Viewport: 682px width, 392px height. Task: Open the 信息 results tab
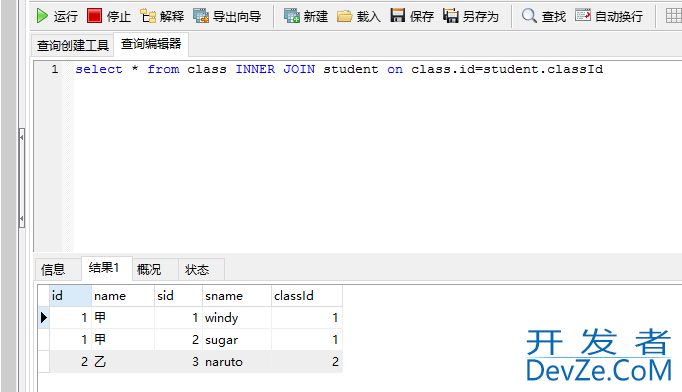pos(58,269)
